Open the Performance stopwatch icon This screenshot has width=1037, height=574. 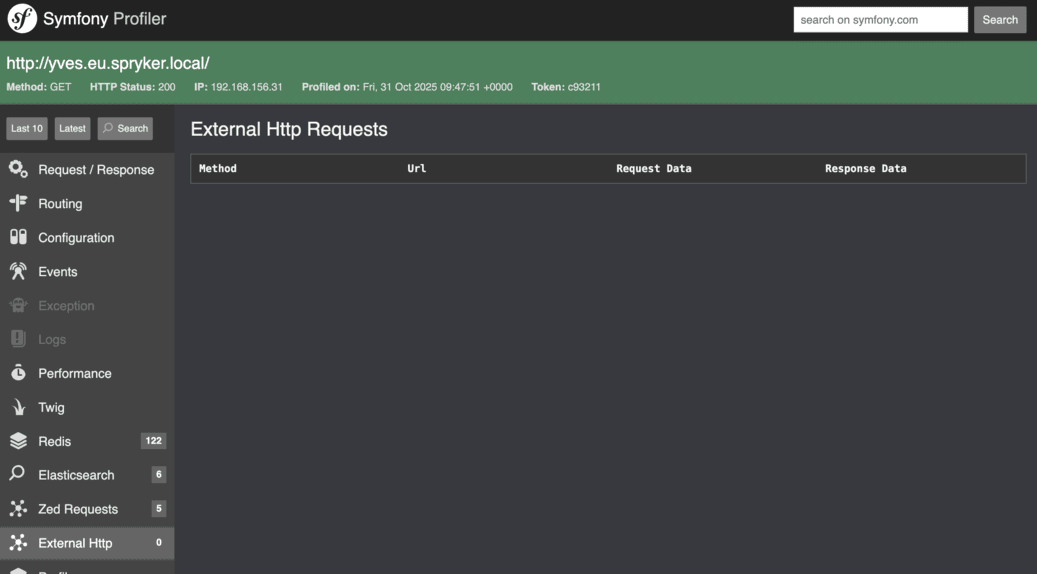tap(18, 373)
